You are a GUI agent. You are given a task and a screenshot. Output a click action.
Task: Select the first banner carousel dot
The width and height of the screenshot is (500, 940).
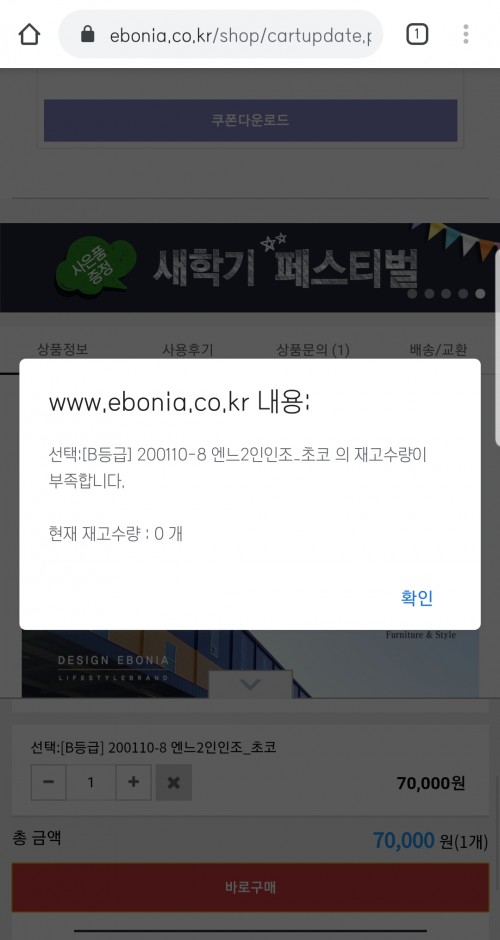click(412, 294)
